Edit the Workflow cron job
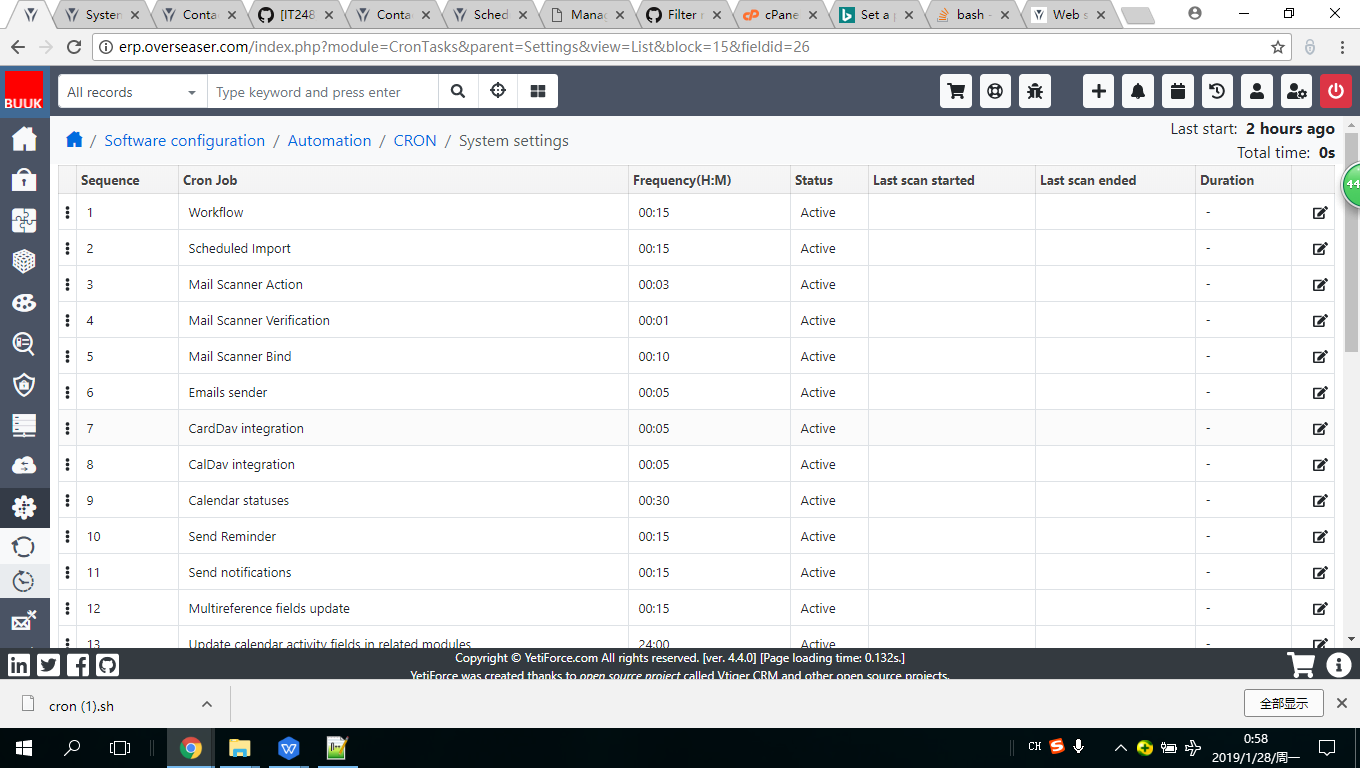Viewport: 1360px width, 768px height. [1320, 212]
